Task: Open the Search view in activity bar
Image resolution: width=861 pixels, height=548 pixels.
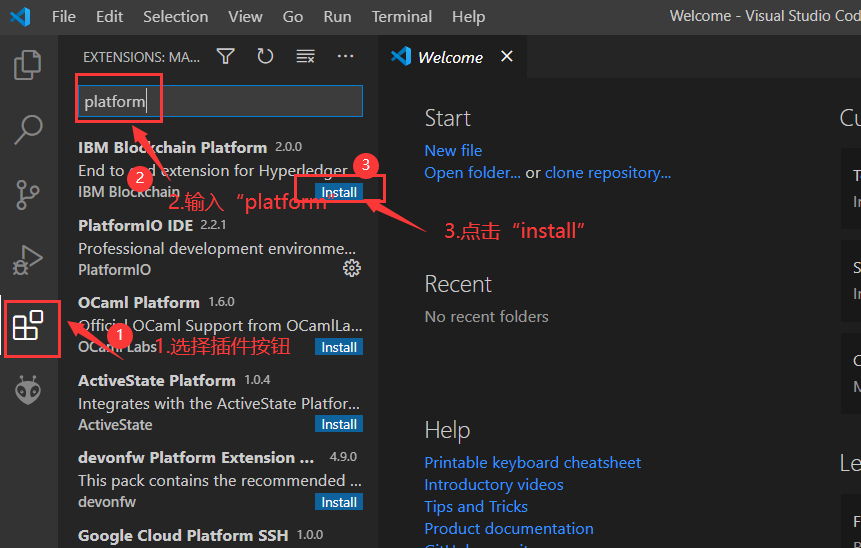Action: [27, 130]
